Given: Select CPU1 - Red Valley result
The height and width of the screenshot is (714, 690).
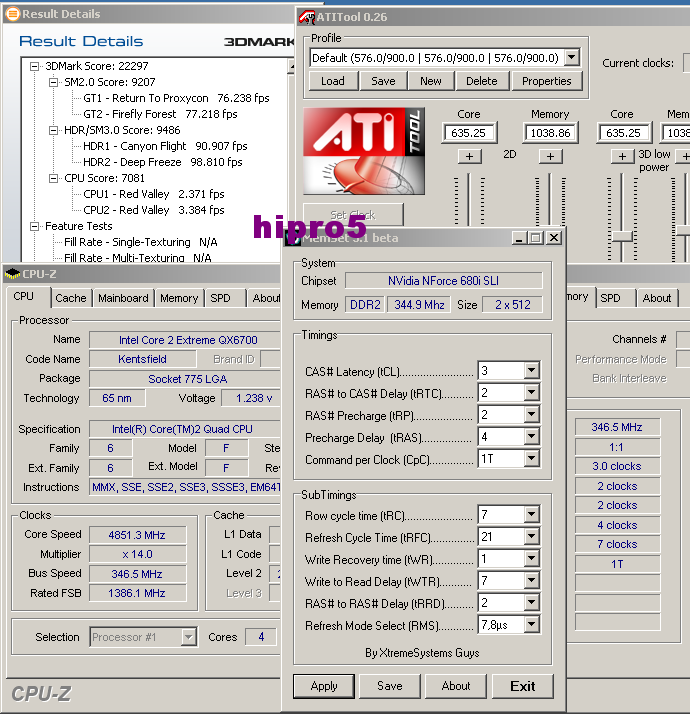Looking at the screenshot, I should coord(153,194).
